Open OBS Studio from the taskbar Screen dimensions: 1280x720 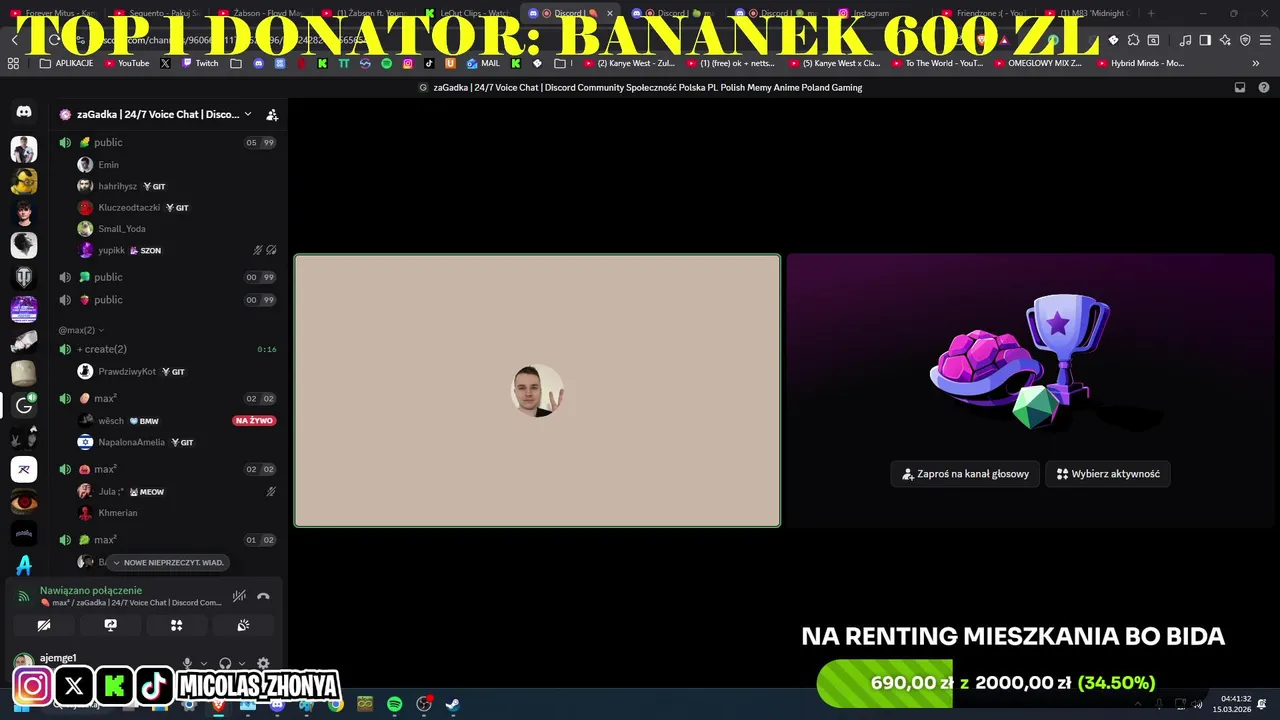click(423, 705)
